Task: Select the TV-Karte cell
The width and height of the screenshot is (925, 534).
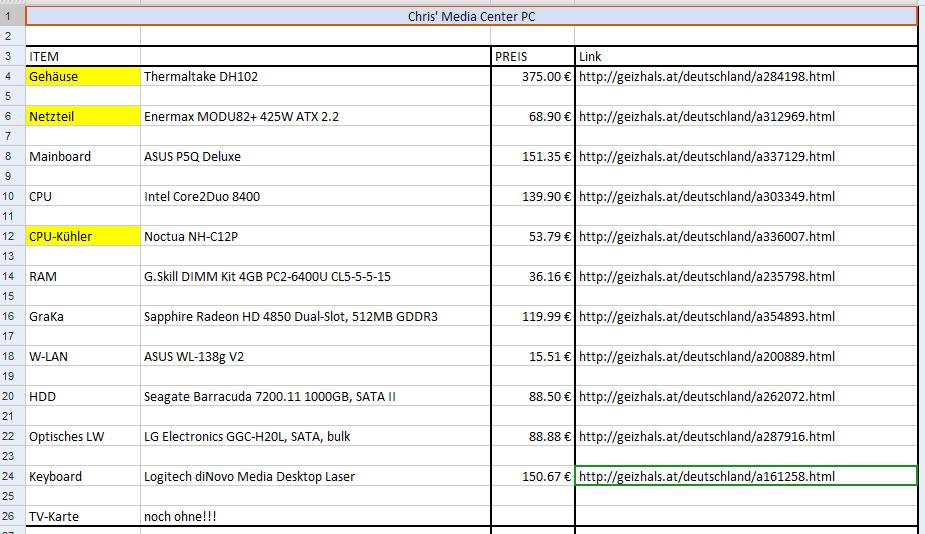Action: [83, 516]
